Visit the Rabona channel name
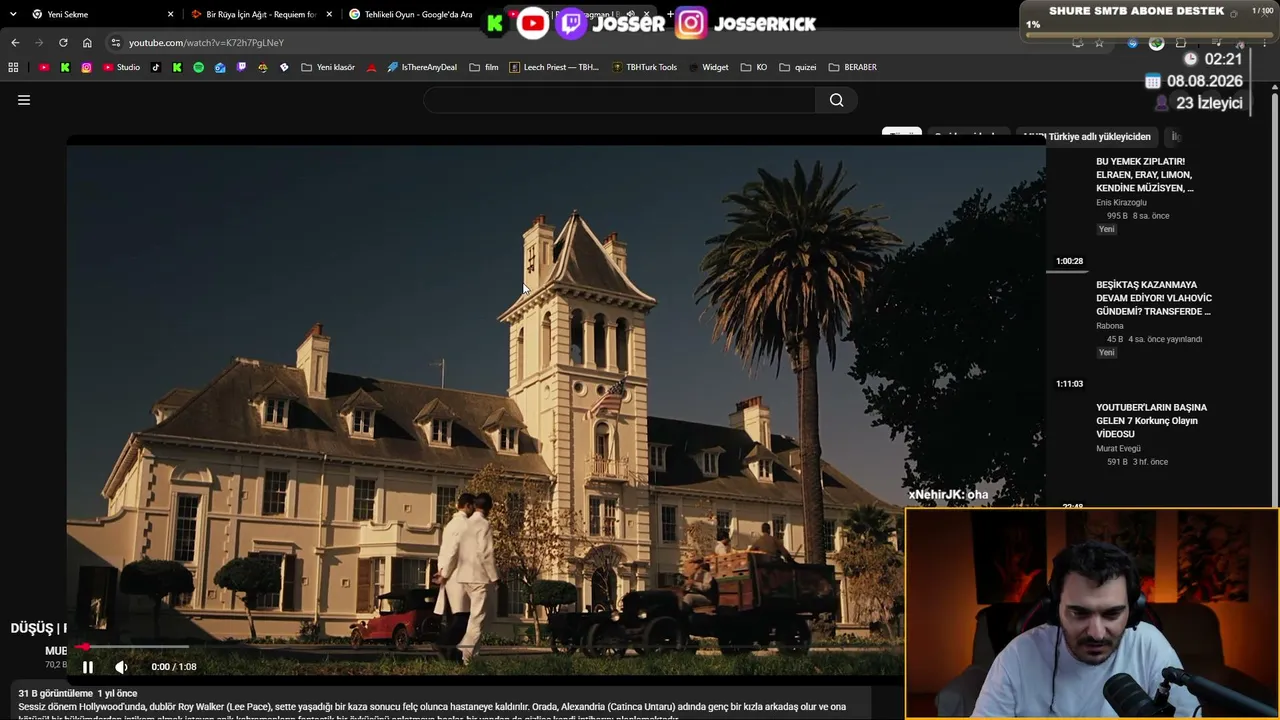This screenshot has width=1280, height=720. [1110, 326]
